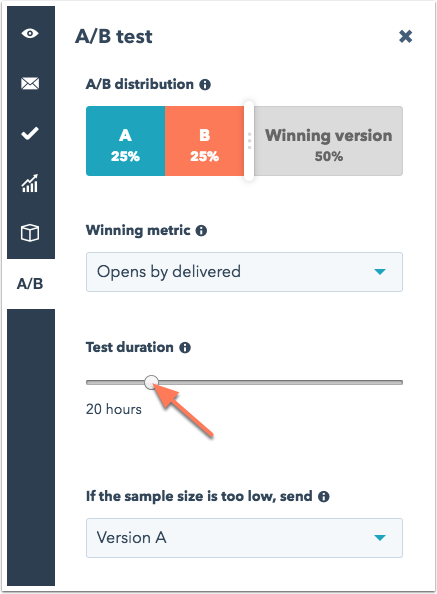The image size is (437, 594).
Task: Click the right end of duration track
Action: pos(400,383)
